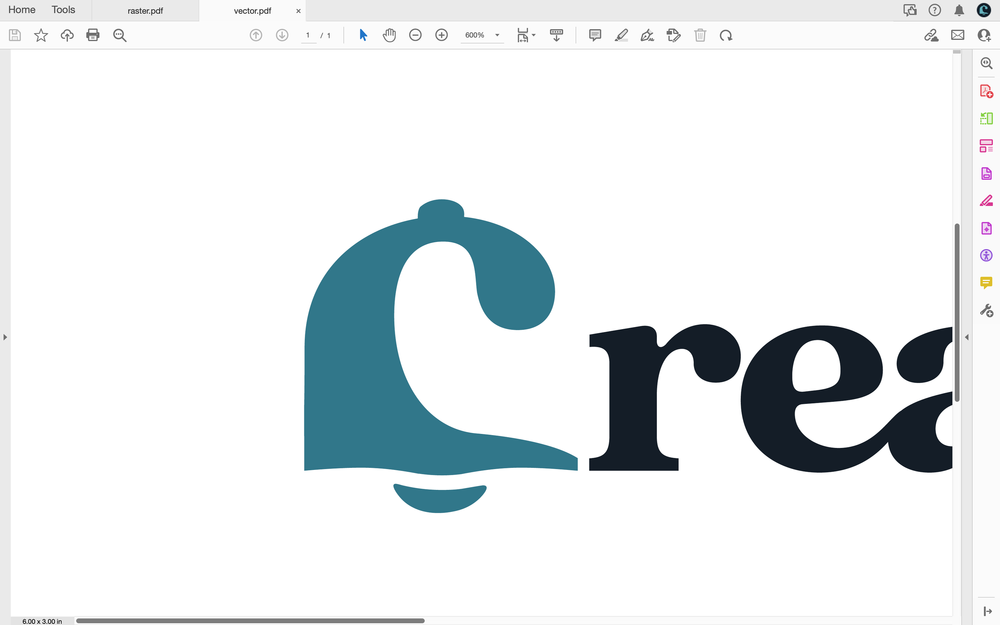Activate the rotate pages tool
The height and width of the screenshot is (625, 1000).
(x=727, y=35)
